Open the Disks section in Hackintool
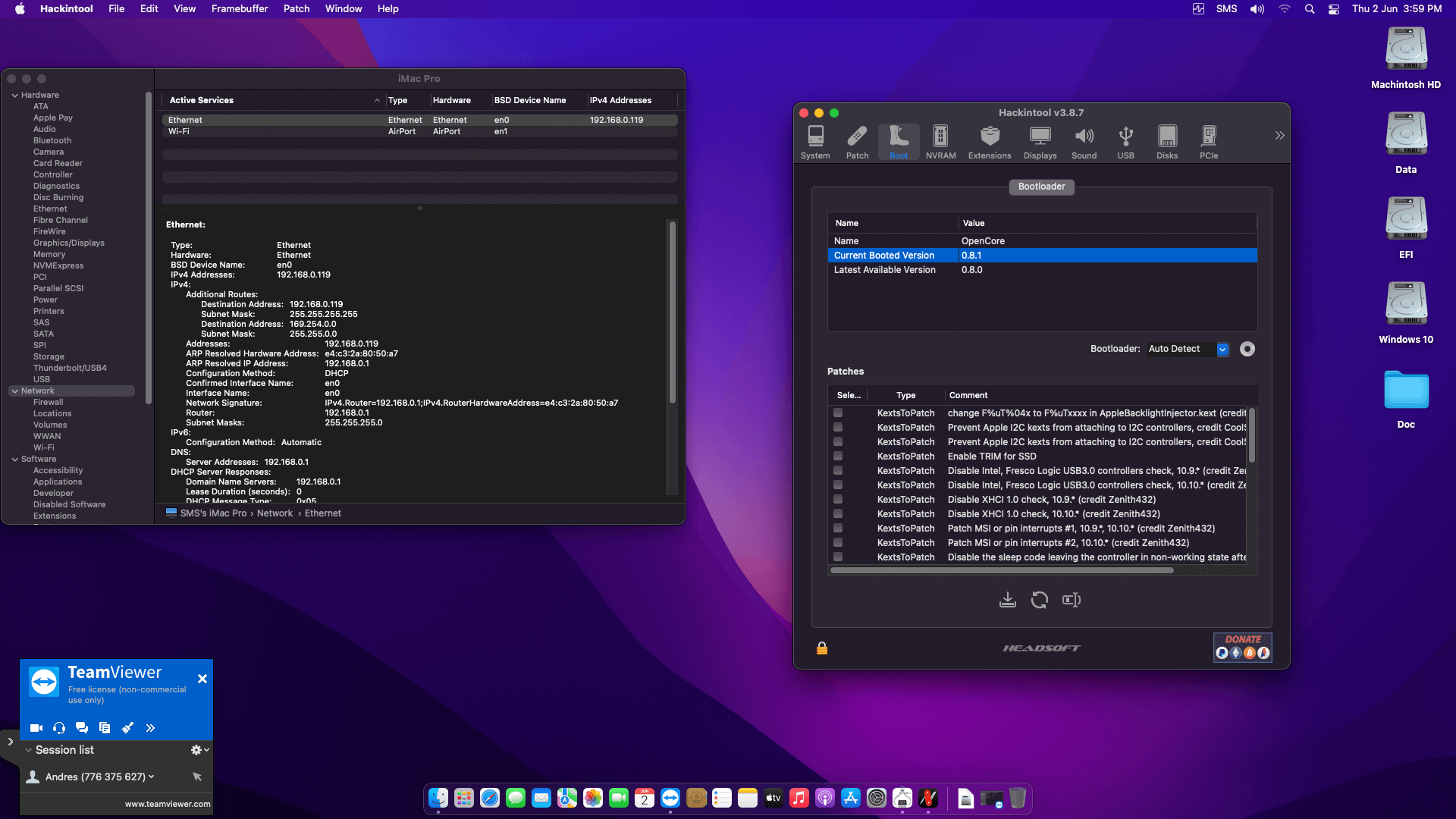Image resolution: width=1456 pixels, height=819 pixels. (x=1167, y=142)
